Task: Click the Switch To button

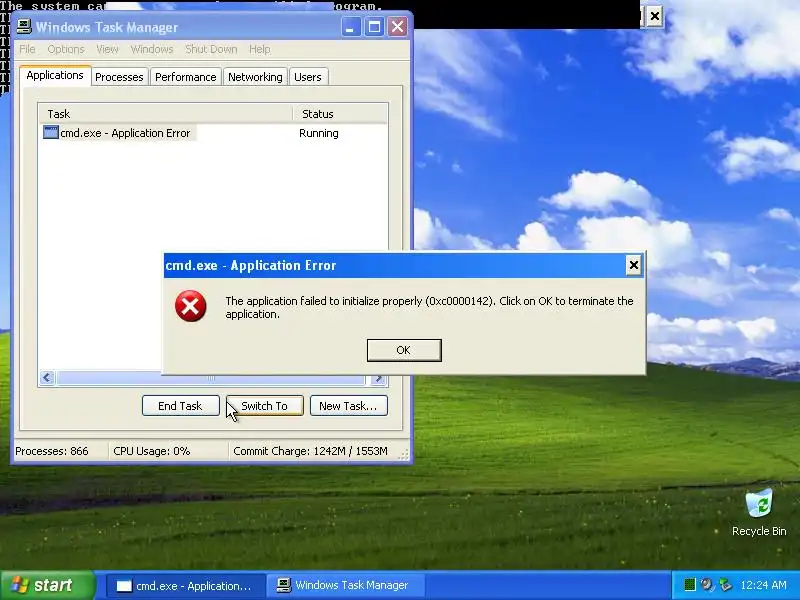Action: click(x=265, y=406)
